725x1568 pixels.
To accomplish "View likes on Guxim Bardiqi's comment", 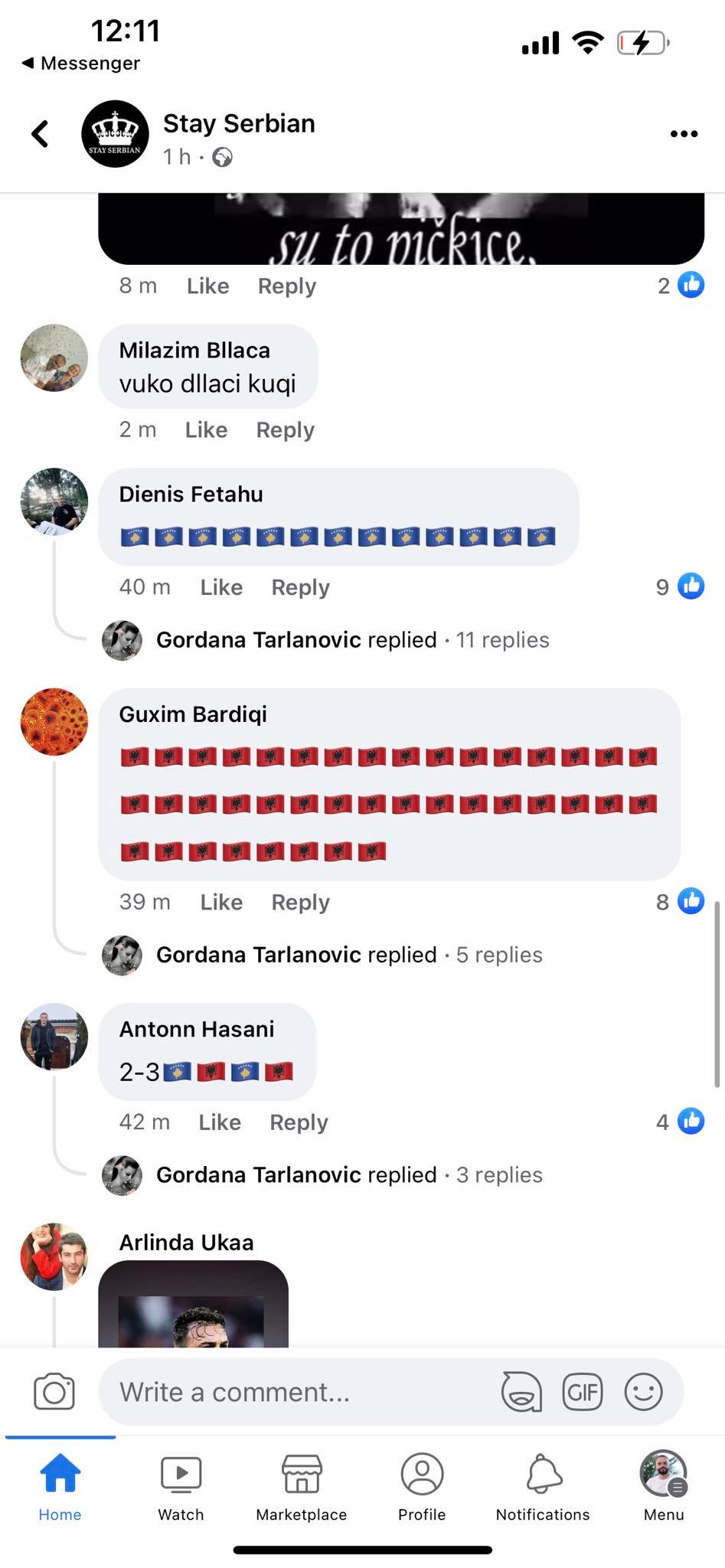I will [x=680, y=902].
